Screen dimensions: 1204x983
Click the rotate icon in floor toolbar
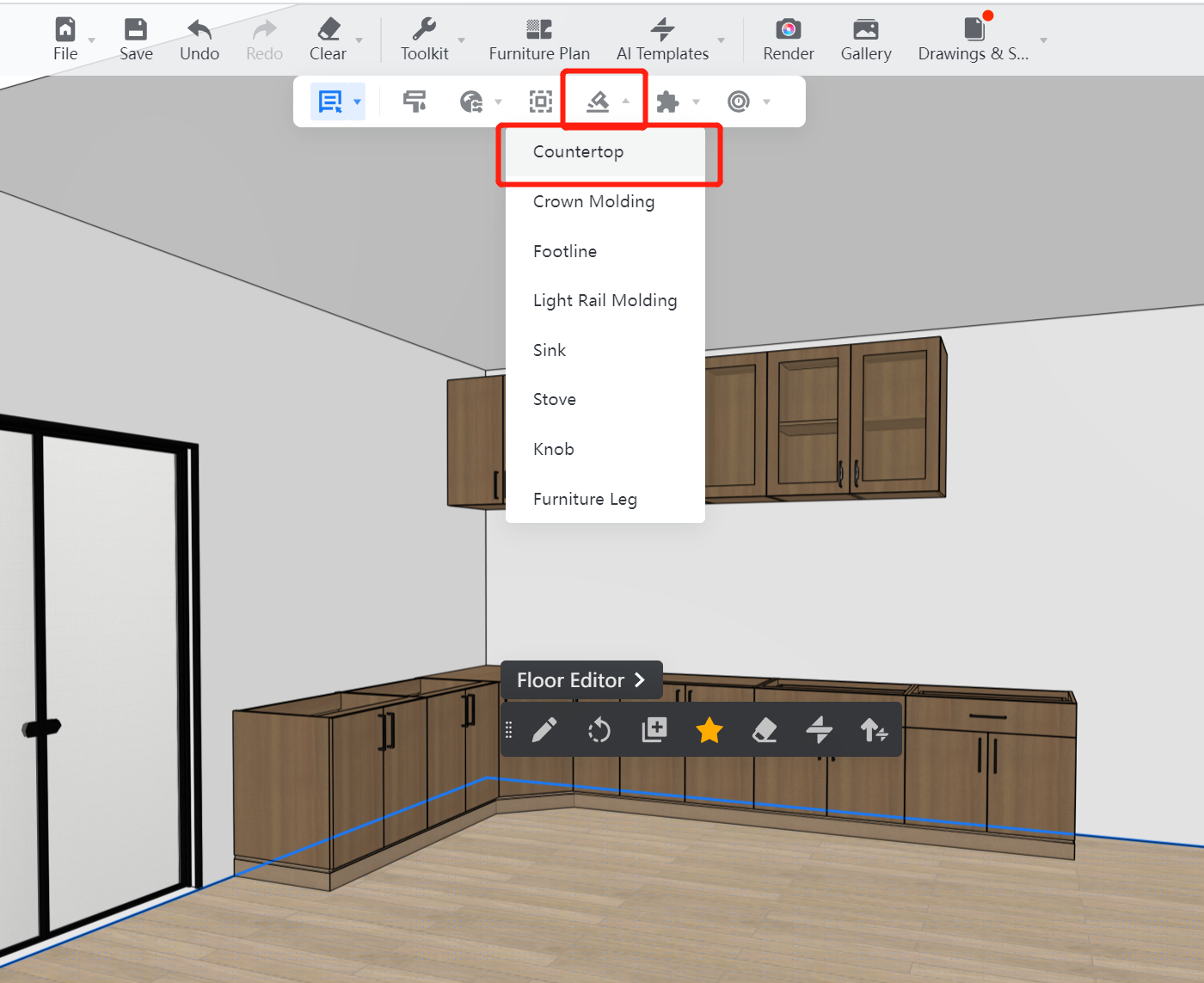[x=599, y=730]
